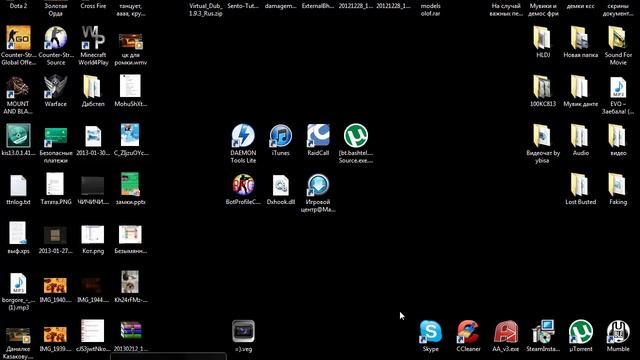
Task: Select the =).veg Vegas project file
Action: (x=243, y=332)
